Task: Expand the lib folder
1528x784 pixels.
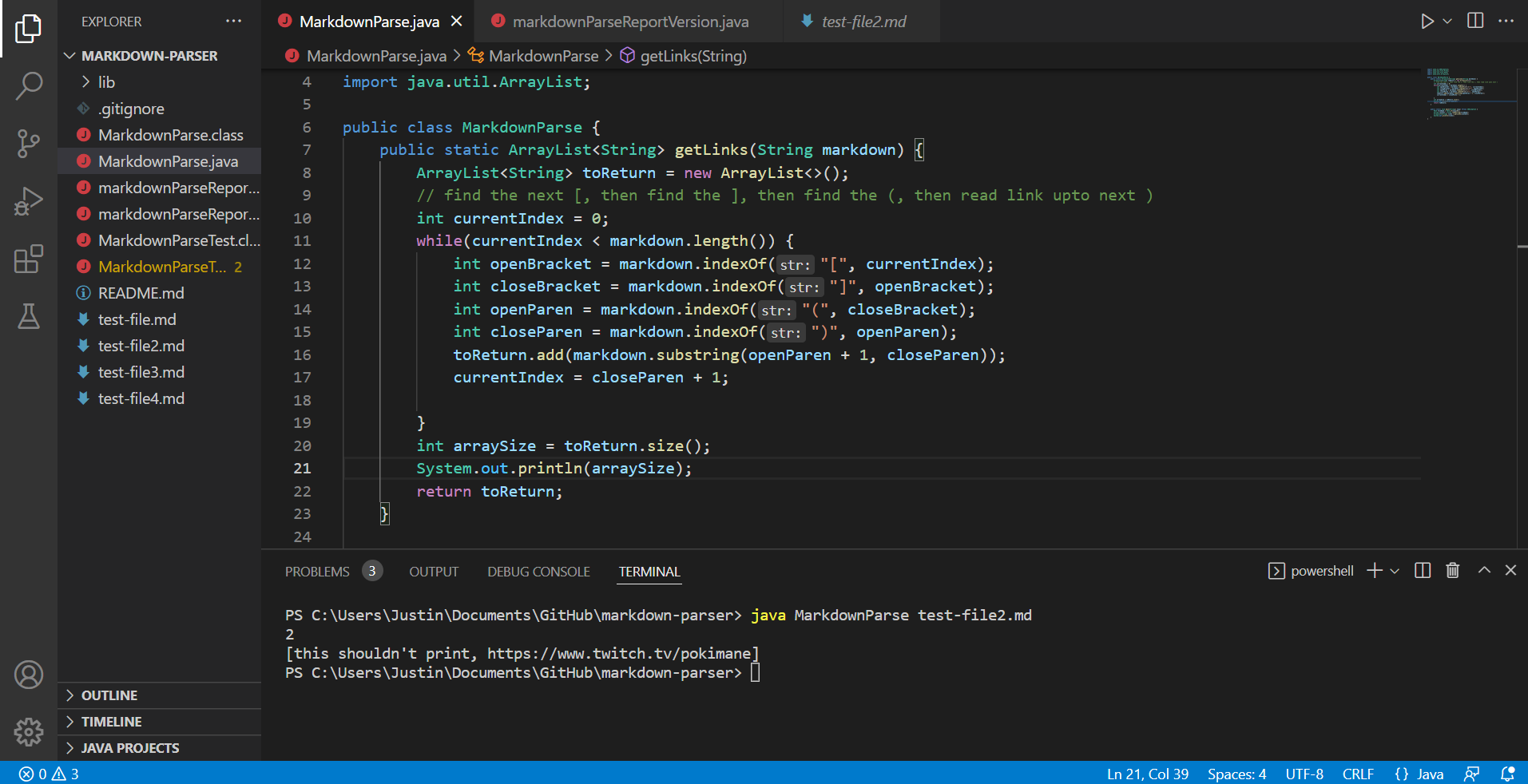Action: [106, 82]
